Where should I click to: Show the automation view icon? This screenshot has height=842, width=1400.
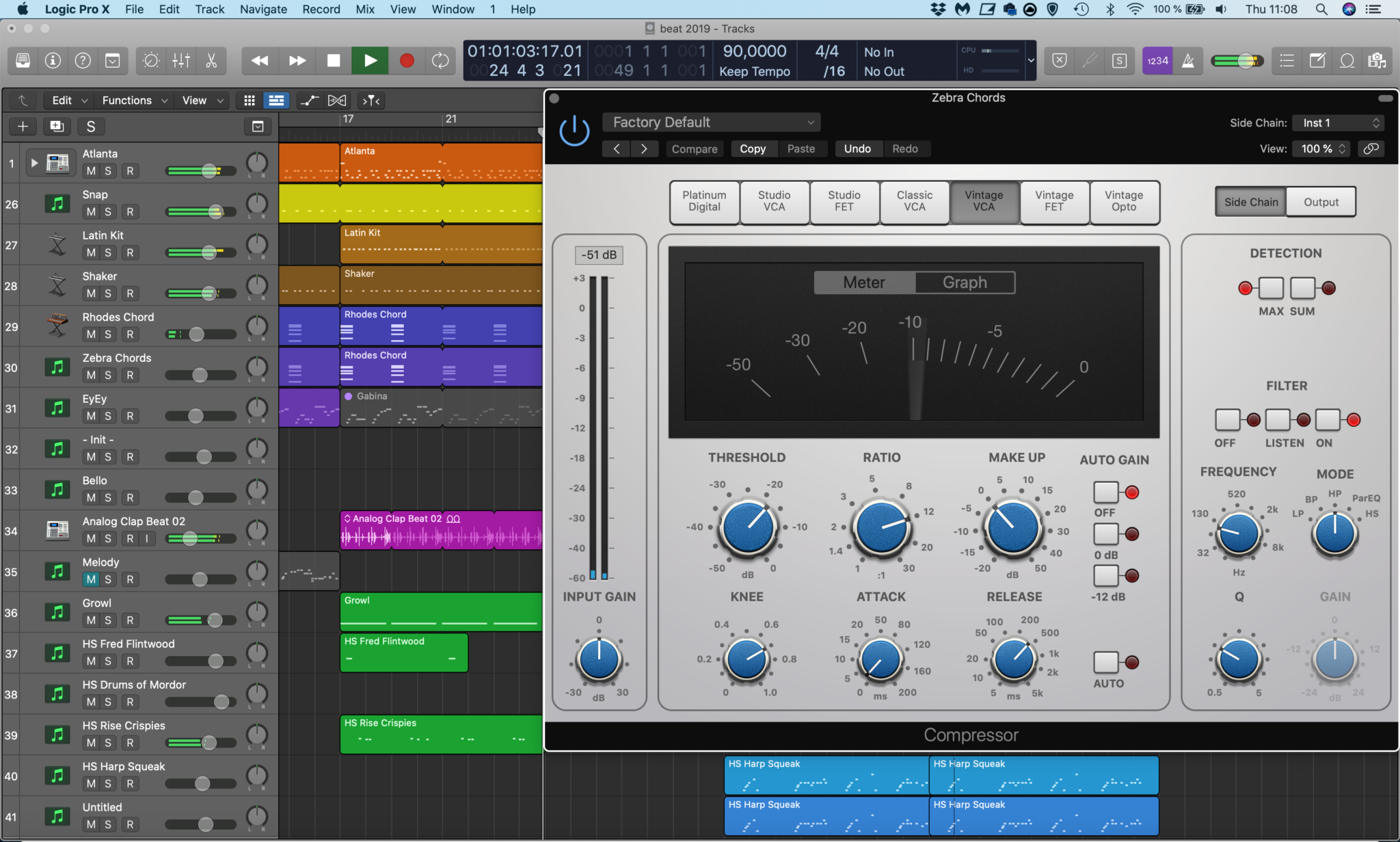tap(310, 101)
